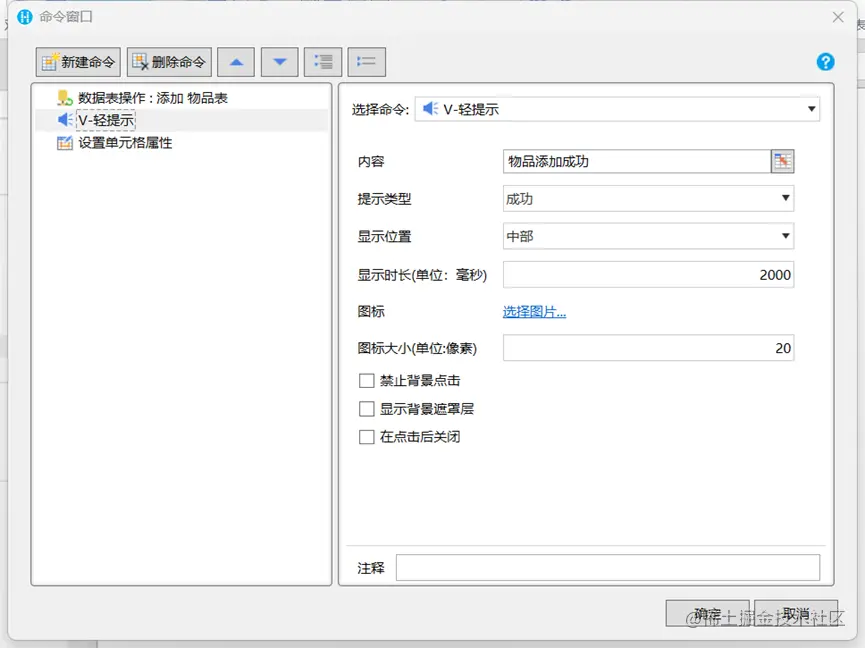Move the selected command down with the arrow
This screenshot has width=865, height=648.
coord(279,61)
